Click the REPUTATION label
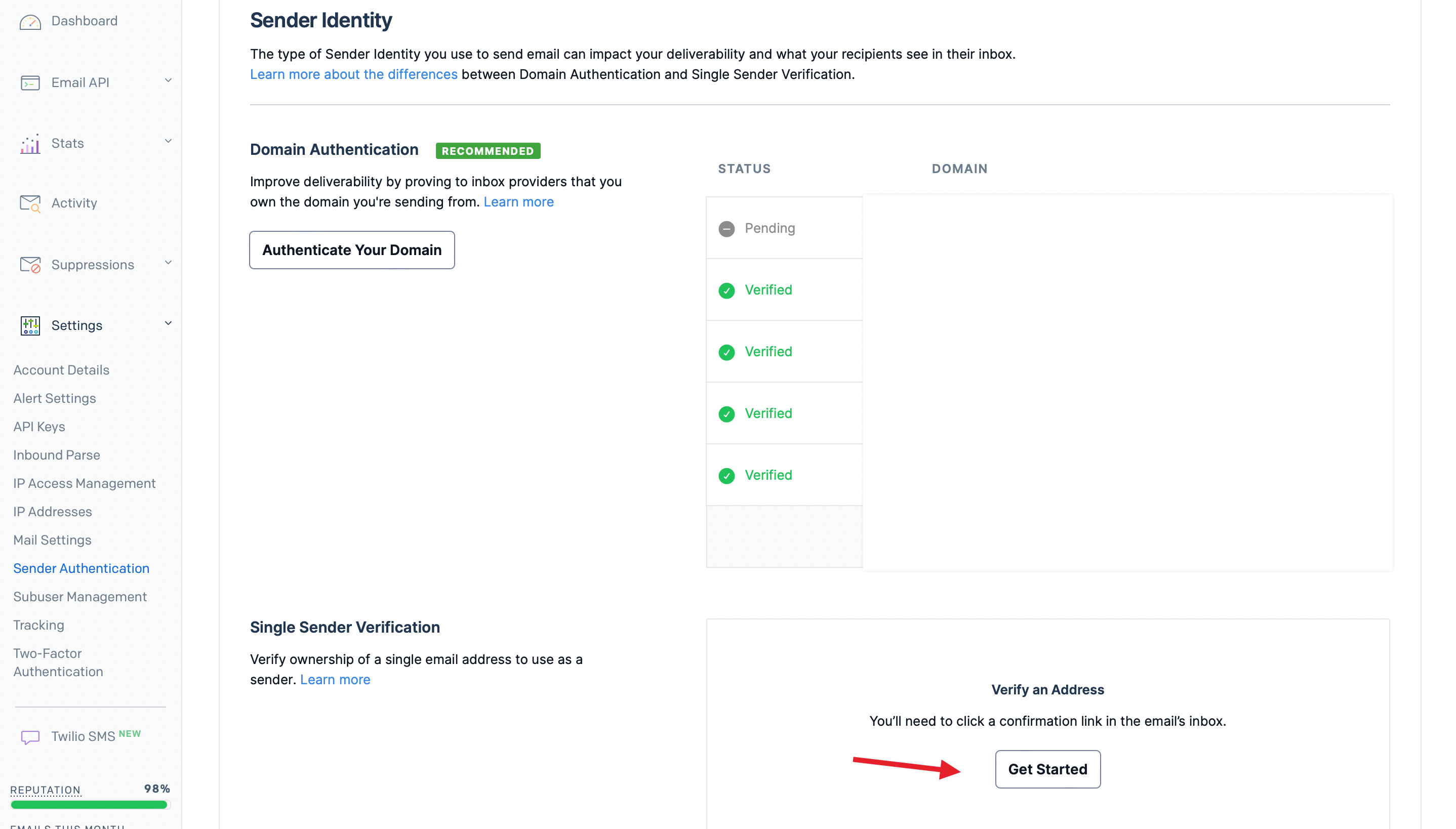 46,790
